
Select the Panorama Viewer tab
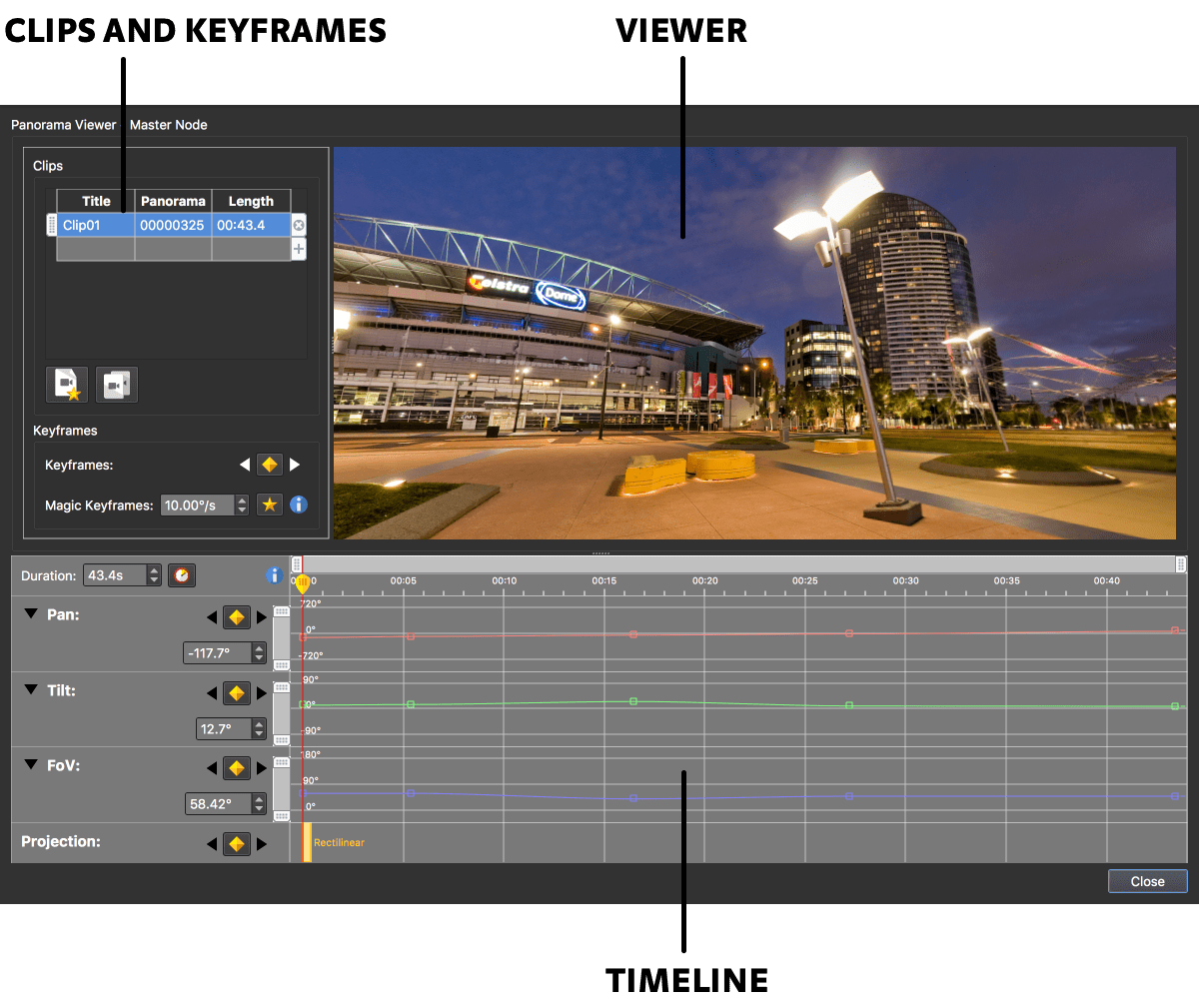(63, 125)
